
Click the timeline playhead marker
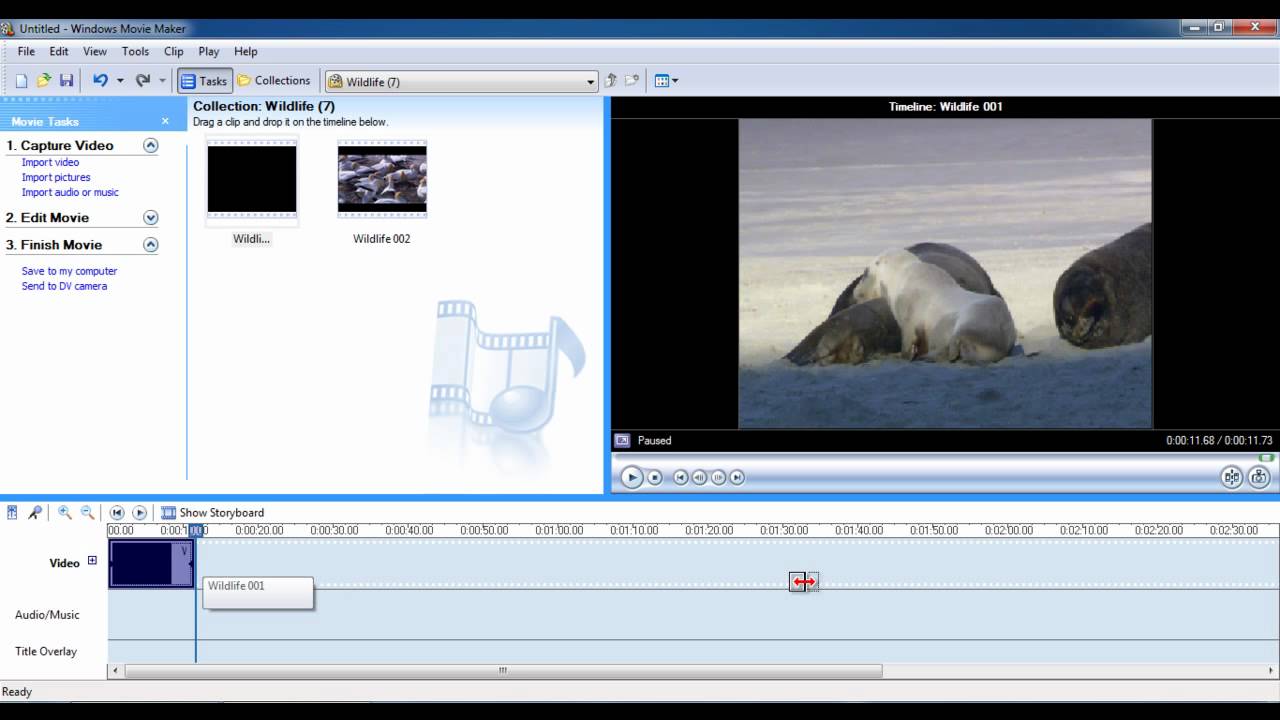(197, 530)
